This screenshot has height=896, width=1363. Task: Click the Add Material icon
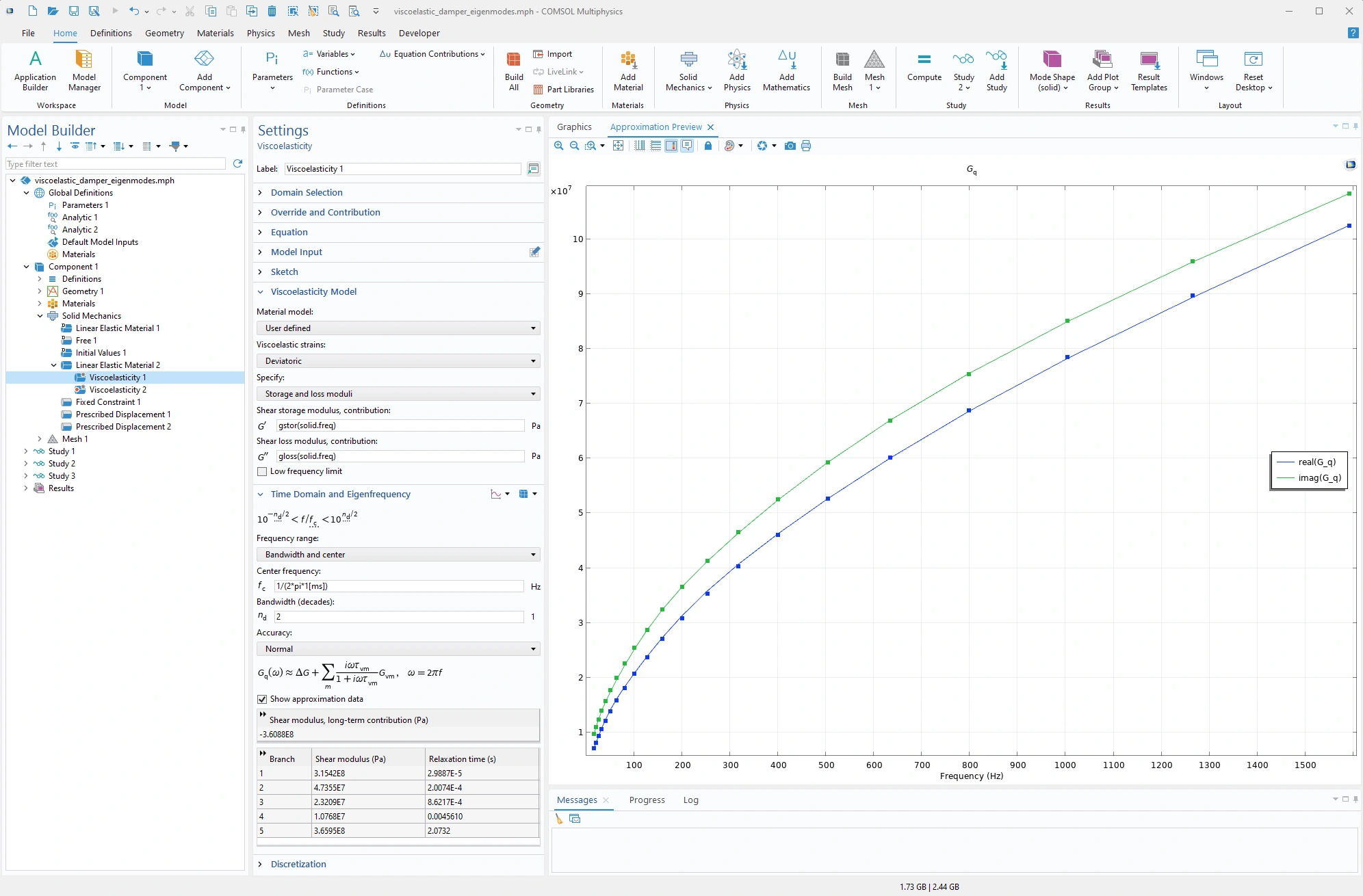click(627, 60)
